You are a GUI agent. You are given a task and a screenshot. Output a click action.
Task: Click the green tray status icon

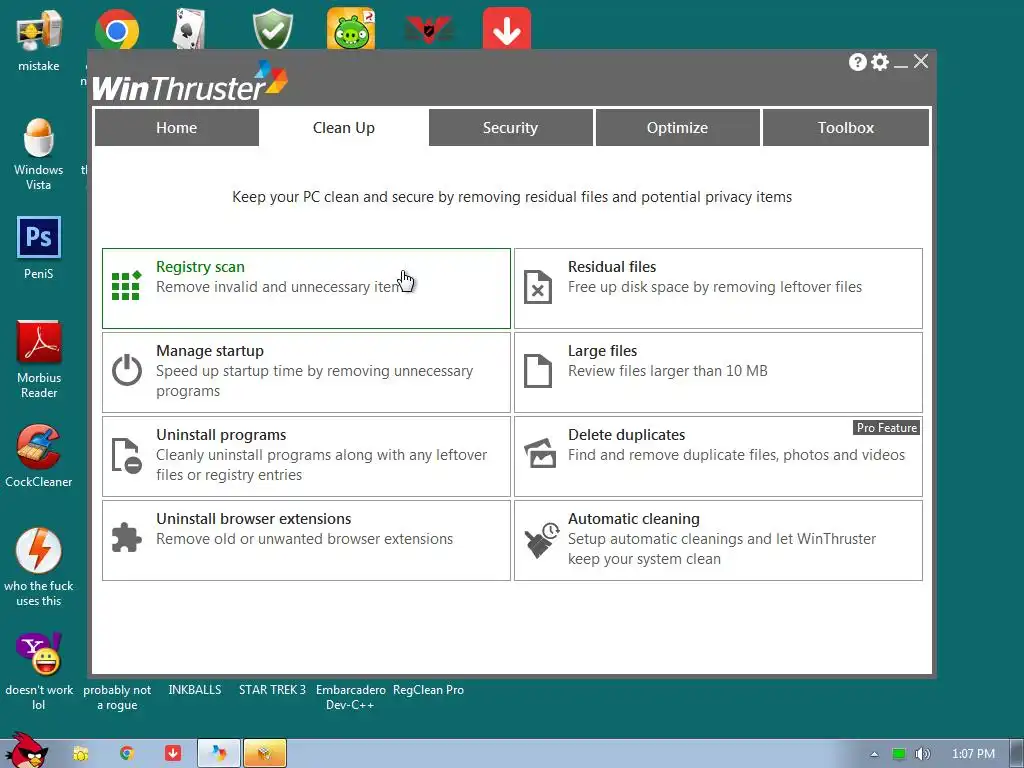coord(899,754)
